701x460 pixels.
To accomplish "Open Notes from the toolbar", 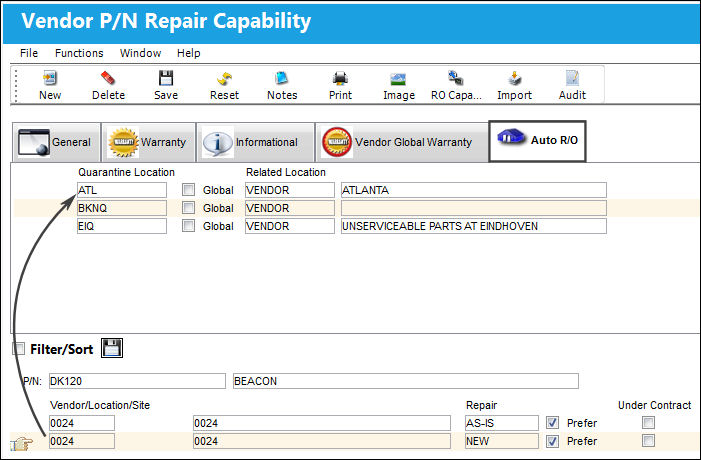I will [x=282, y=78].
